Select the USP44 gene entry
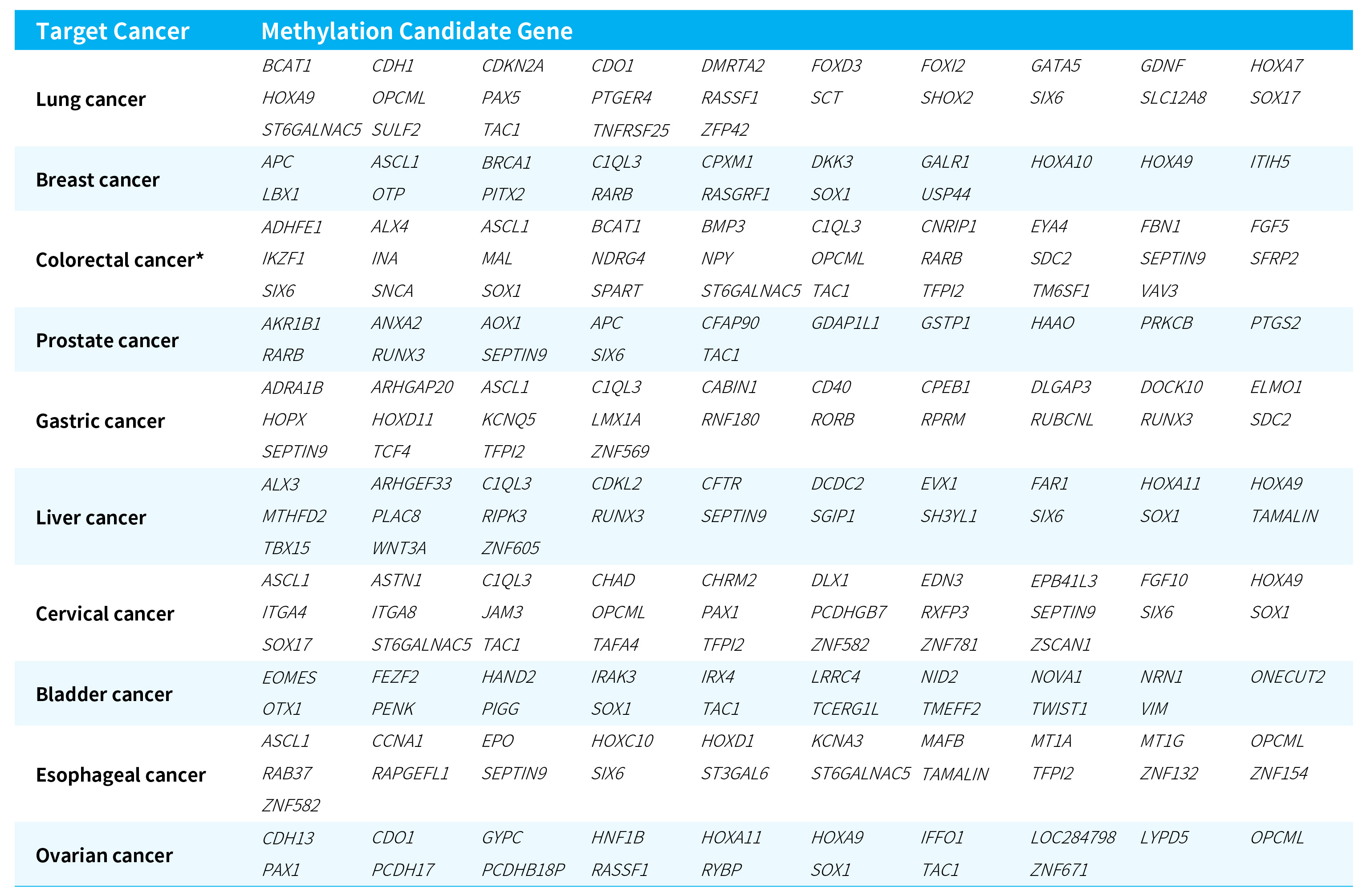Screen dimensions: 1363x896 (x=945, y=195)
